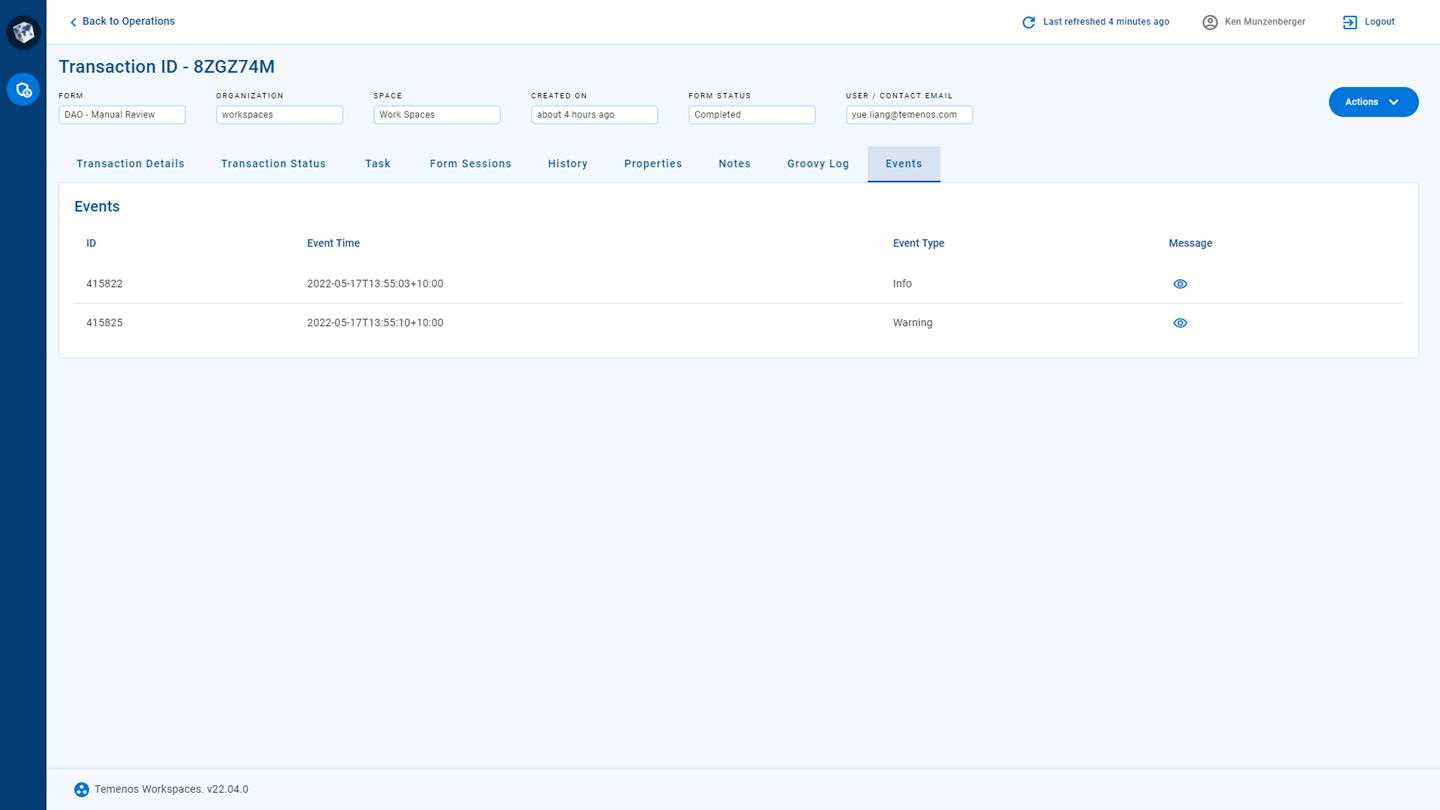This screenshot has height=810, width=1440.
Task: Switch to the Groovy Log tab
Action: (818, 163)
